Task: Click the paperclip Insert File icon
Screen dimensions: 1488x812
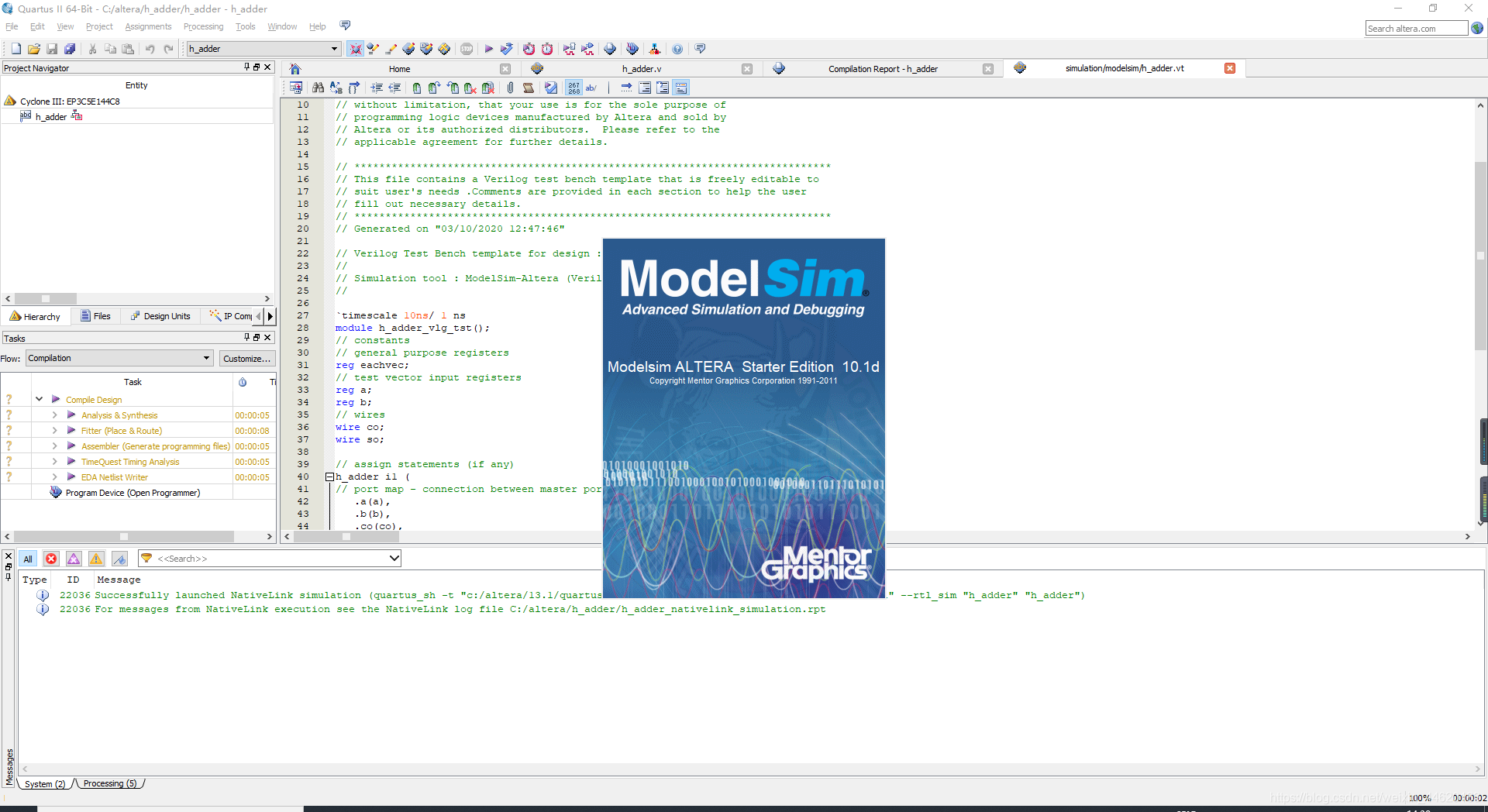Action: click(x=510, y=88)
